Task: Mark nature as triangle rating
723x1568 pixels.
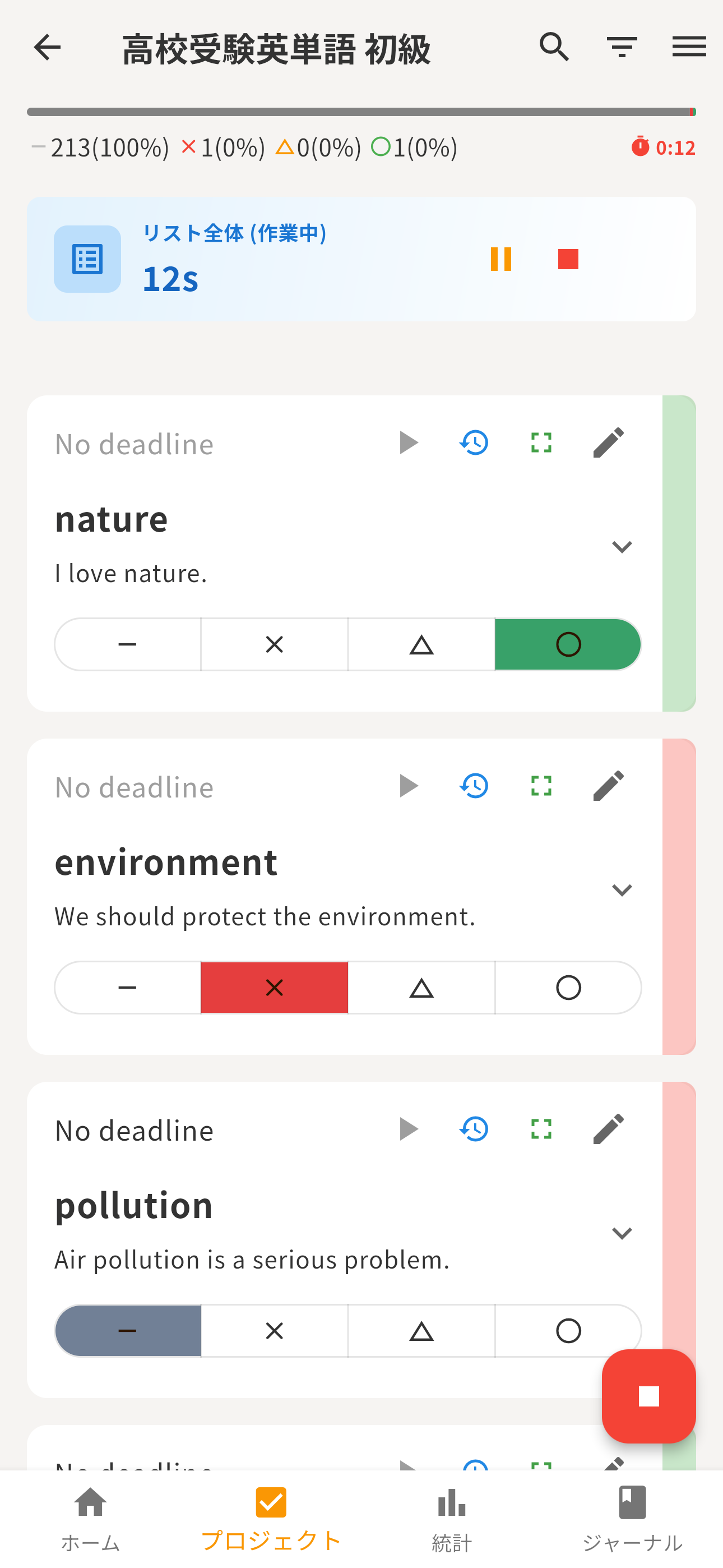Action: click(421, 644)
